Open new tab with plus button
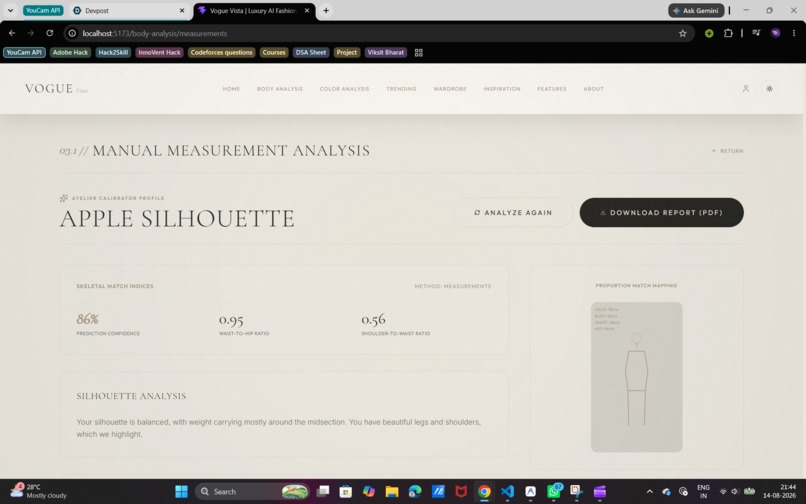 326,10
